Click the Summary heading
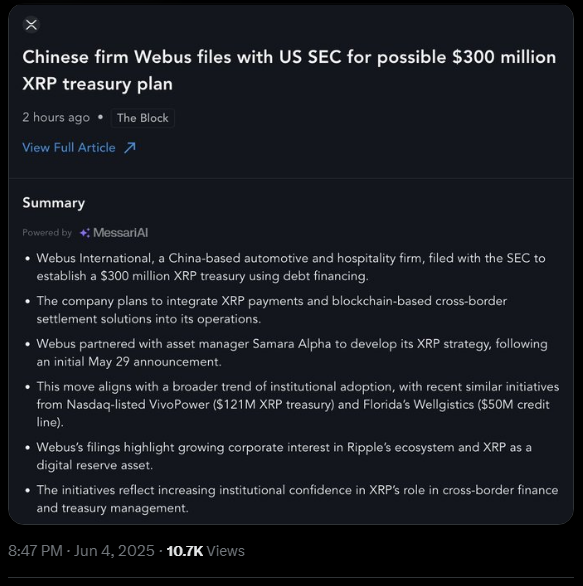The image size is (583, 586). (x=54, y=203)
